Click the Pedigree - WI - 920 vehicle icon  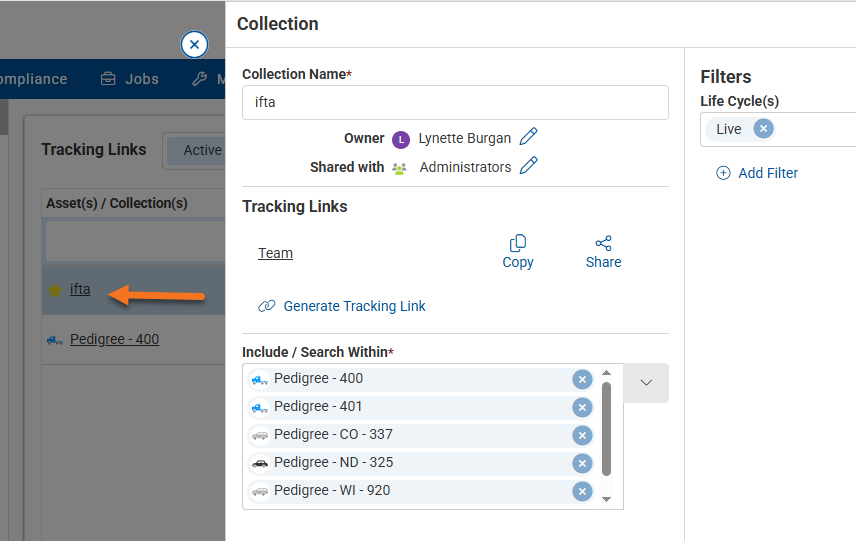pos(259,491)
